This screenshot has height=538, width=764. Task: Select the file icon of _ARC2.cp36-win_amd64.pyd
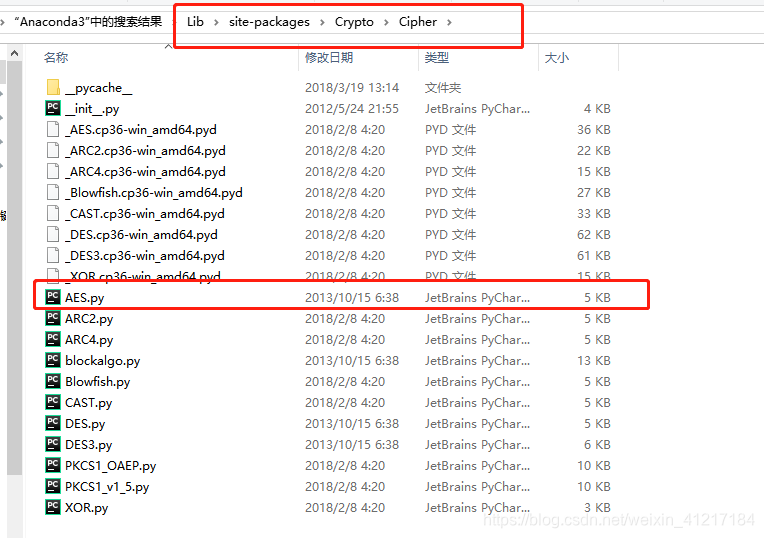53,151
